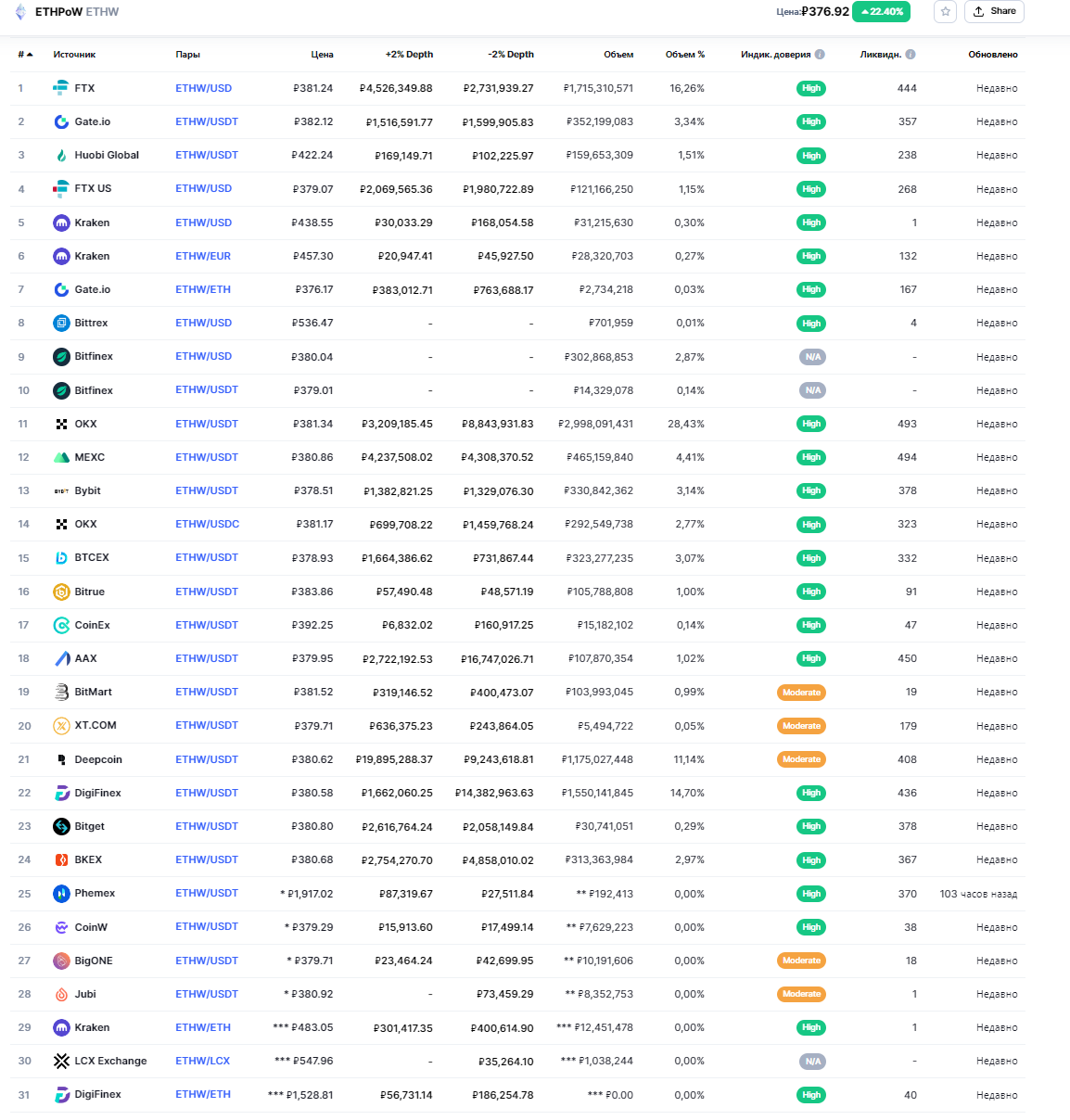This screenshot has height=1120, width=1070.
Task: Click DigiFinex logo in row 22
Action: click(x=61, y=793)
